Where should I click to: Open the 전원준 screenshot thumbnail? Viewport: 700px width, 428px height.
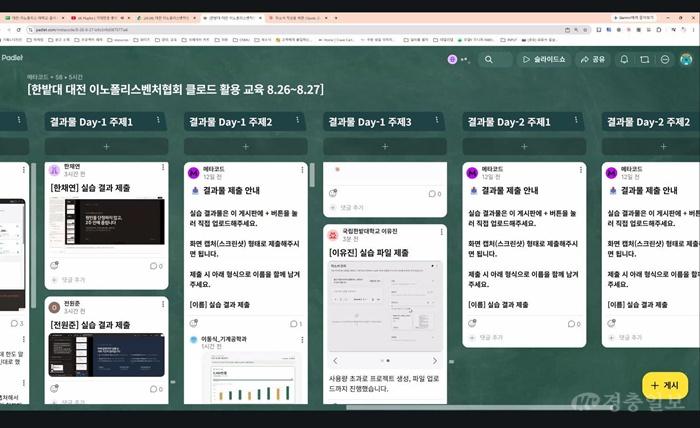click(106, 355)
